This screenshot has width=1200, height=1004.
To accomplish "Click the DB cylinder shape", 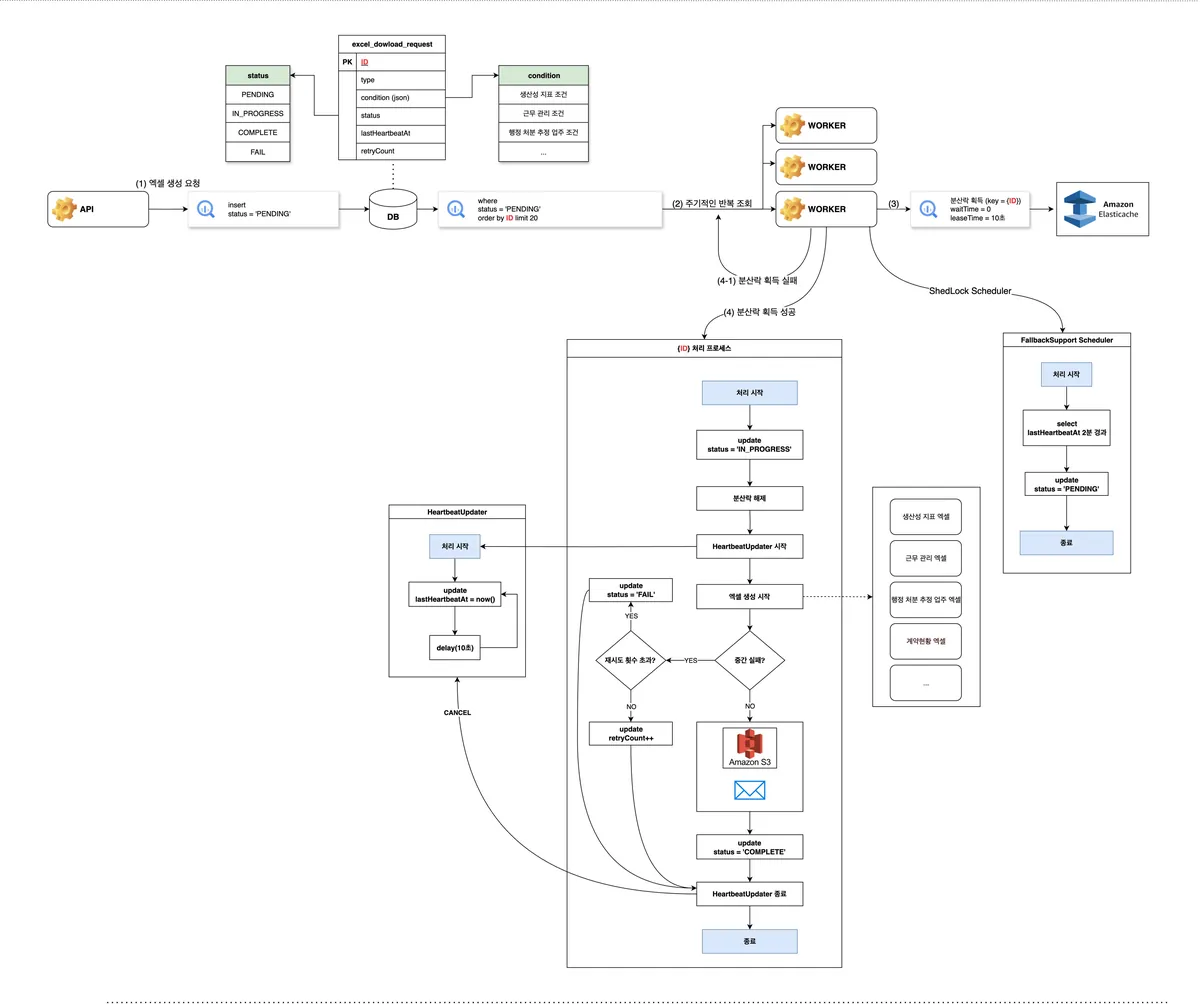I will point(392,211).
